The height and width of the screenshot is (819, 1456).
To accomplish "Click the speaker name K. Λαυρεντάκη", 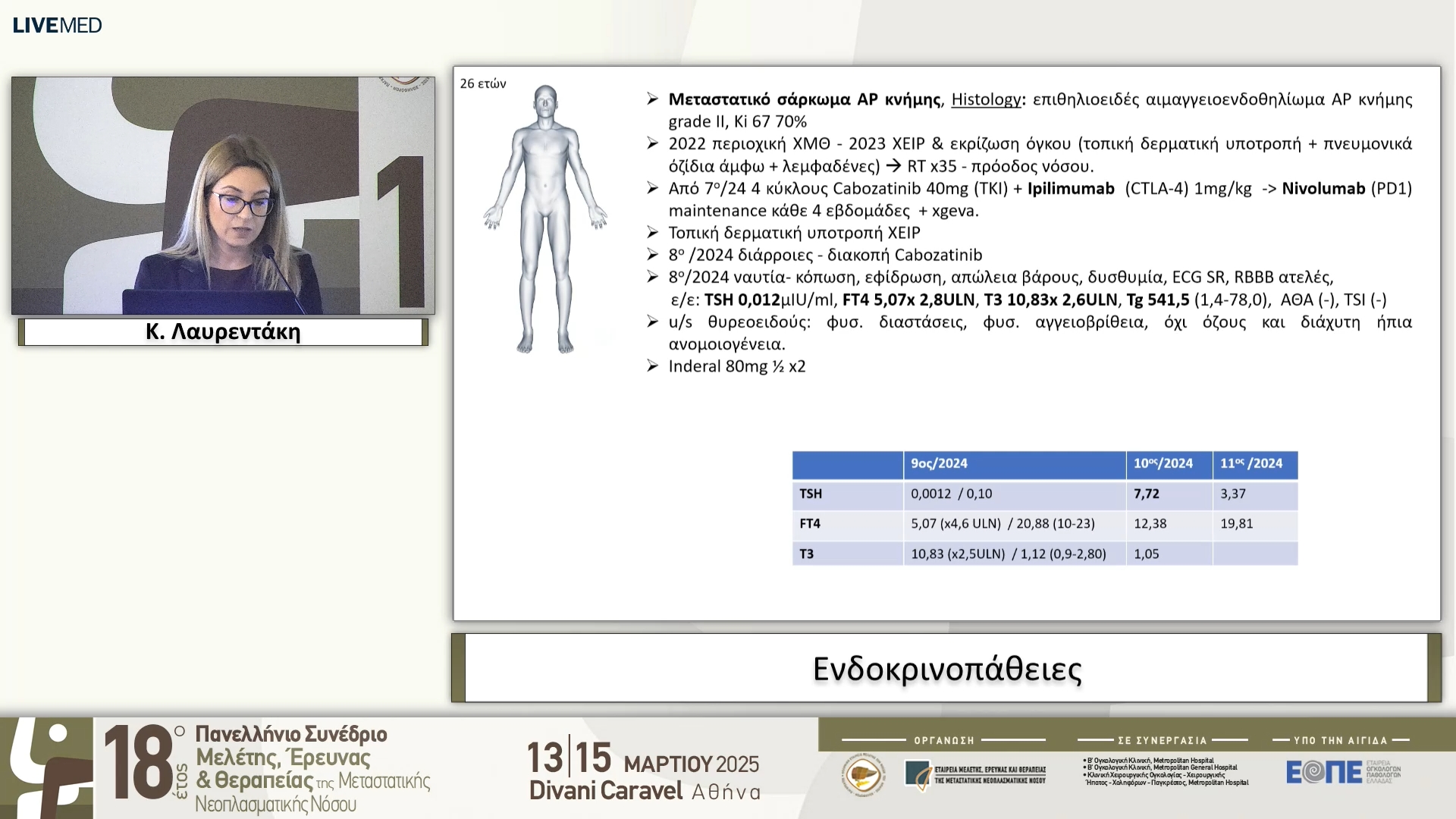I will point(223,332).
